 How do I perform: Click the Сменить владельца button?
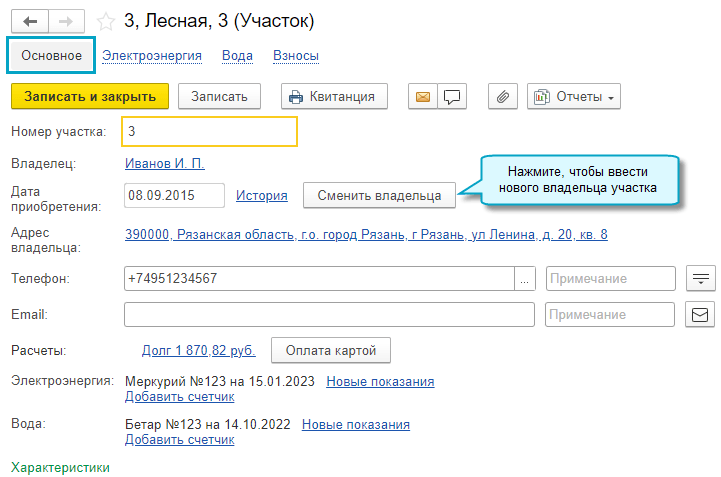click(x=379, y=196)
